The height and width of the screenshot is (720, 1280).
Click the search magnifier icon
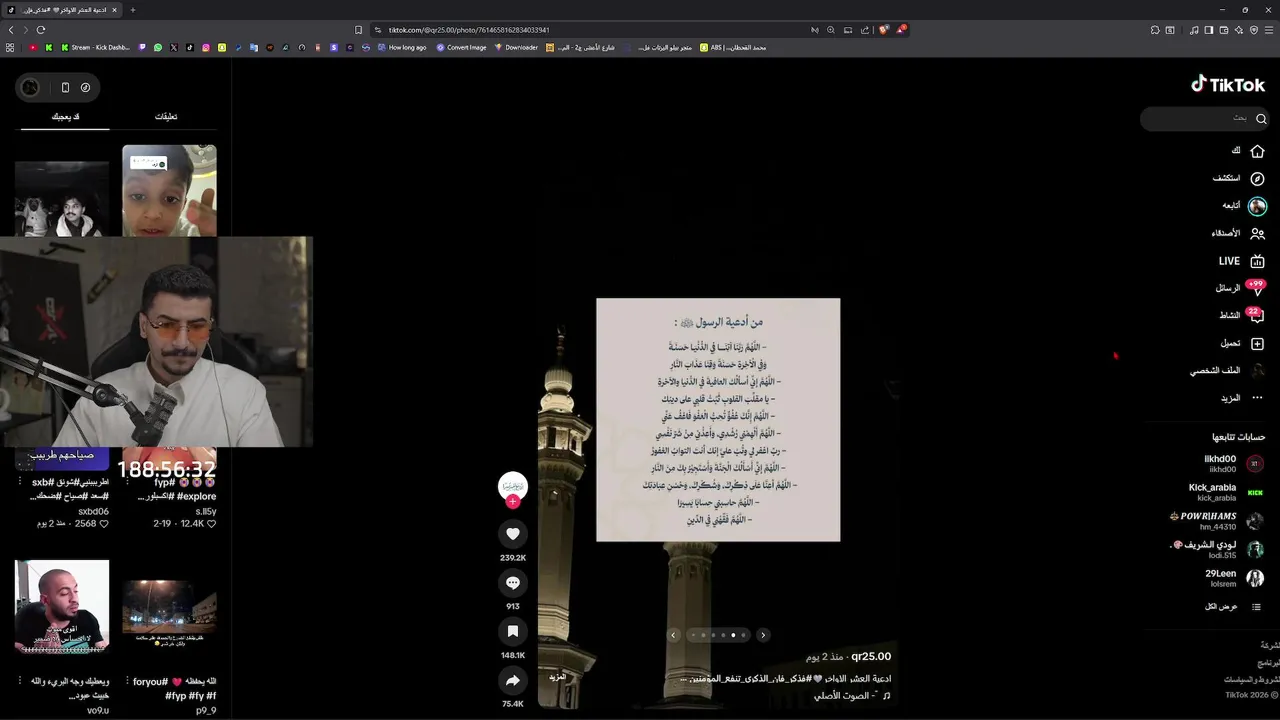point(1261,119)
